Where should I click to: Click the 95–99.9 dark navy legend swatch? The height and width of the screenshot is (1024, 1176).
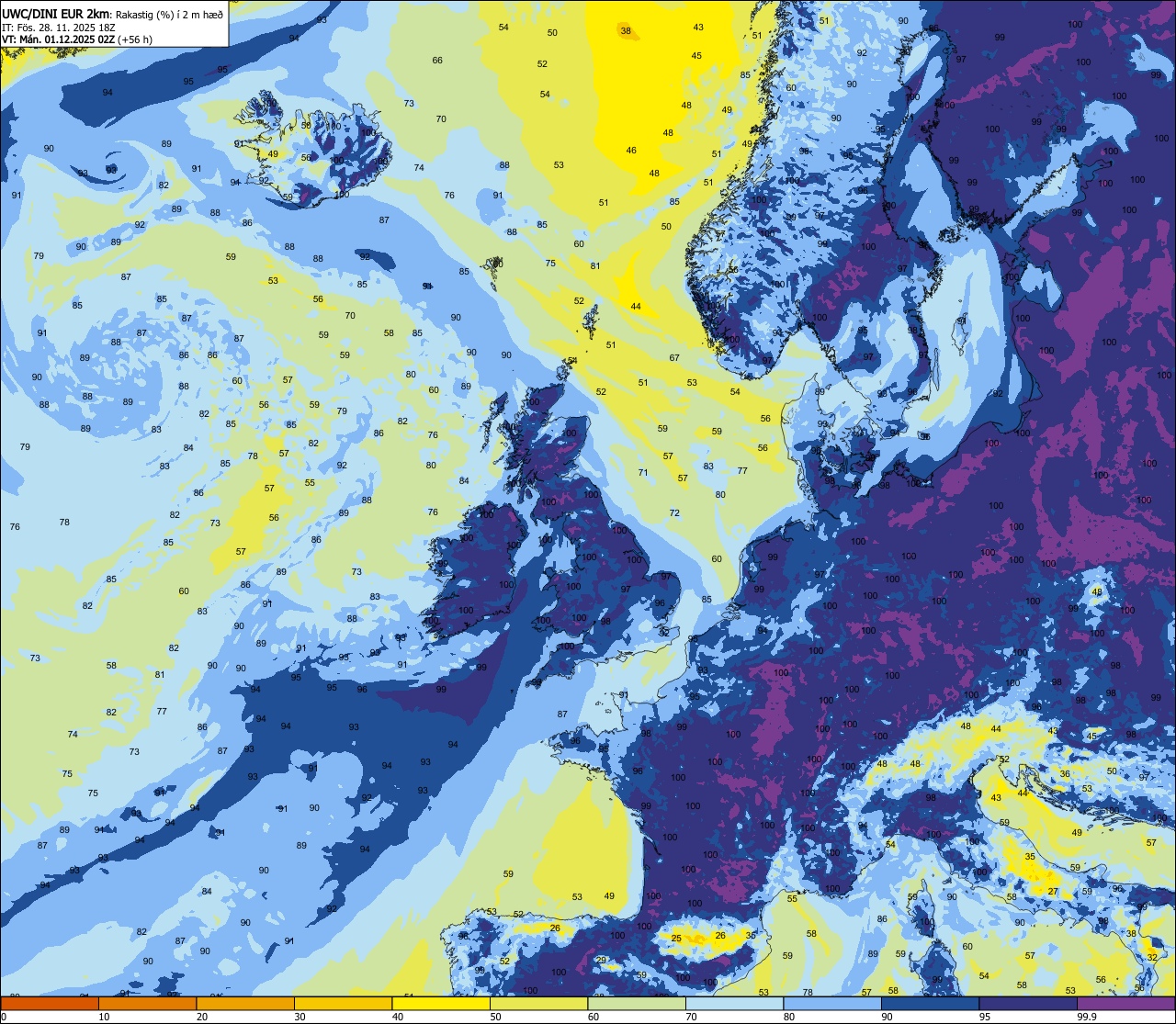(x=1028, y=1003)
